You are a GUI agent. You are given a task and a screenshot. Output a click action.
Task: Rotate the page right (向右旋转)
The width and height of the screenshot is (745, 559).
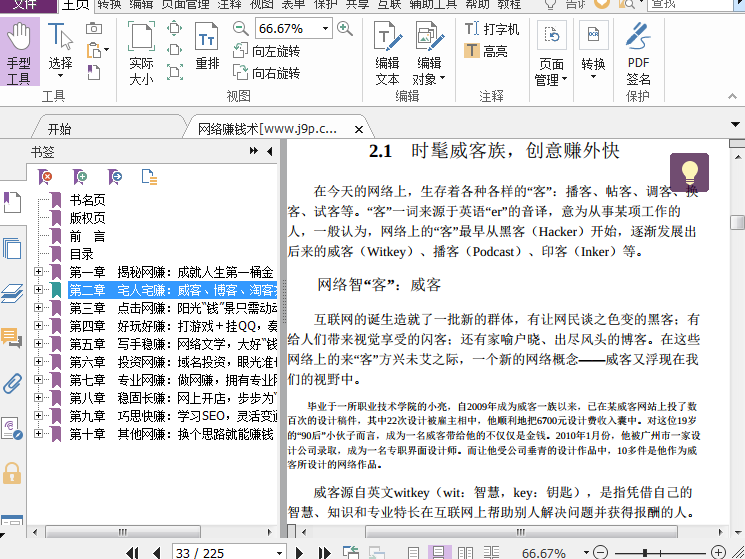267,72
